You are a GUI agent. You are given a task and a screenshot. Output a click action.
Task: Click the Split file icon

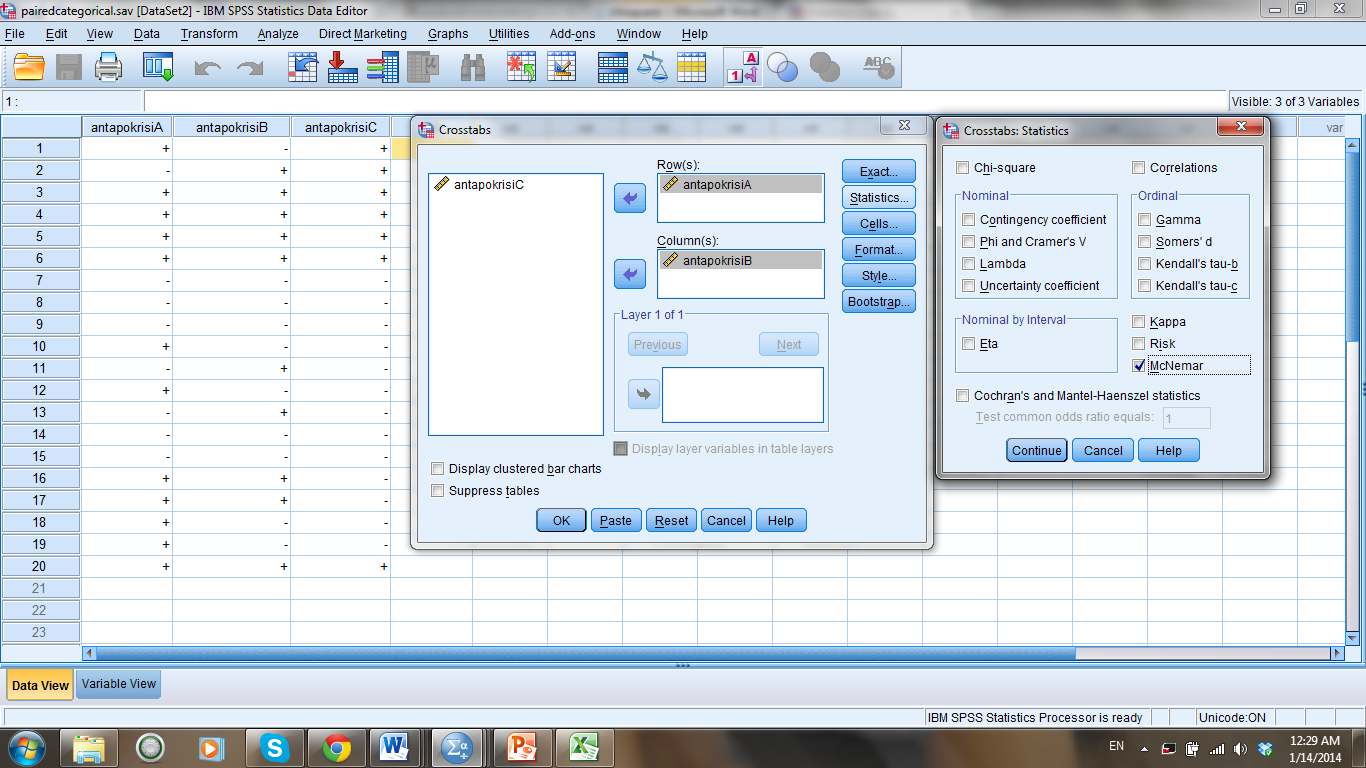pyautogui.click(x=613, y=68)
